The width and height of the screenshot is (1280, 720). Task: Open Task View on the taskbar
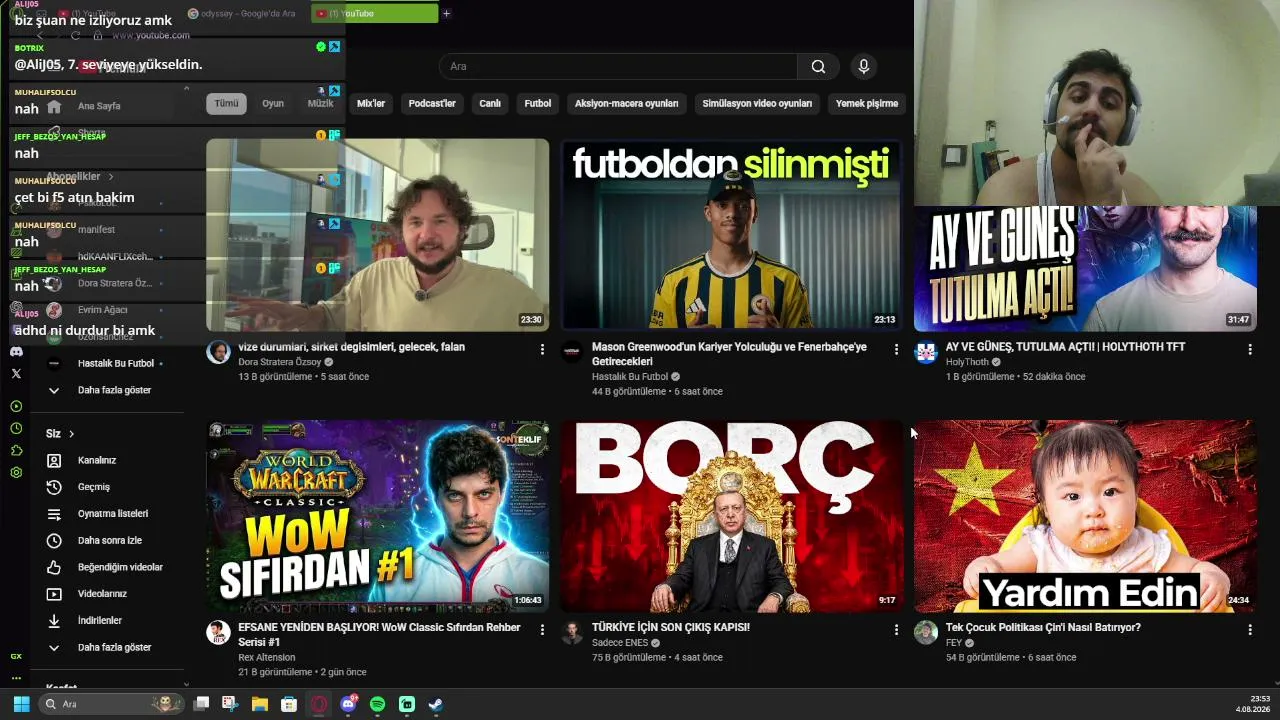coord(202,704)
